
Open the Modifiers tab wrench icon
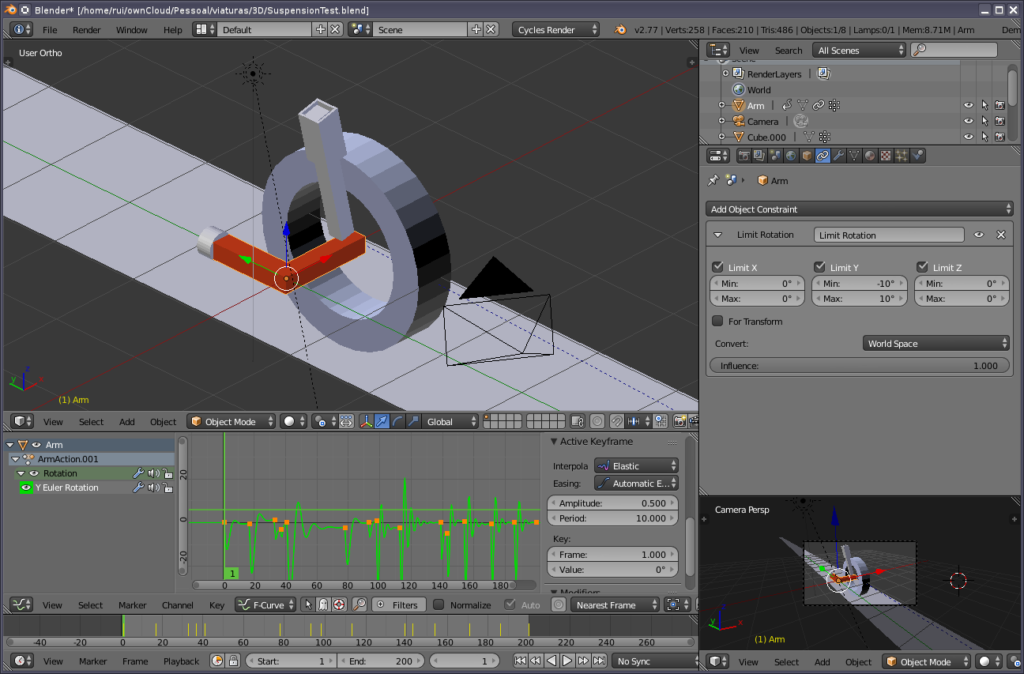pyautogui.click(x=839, y=156)
